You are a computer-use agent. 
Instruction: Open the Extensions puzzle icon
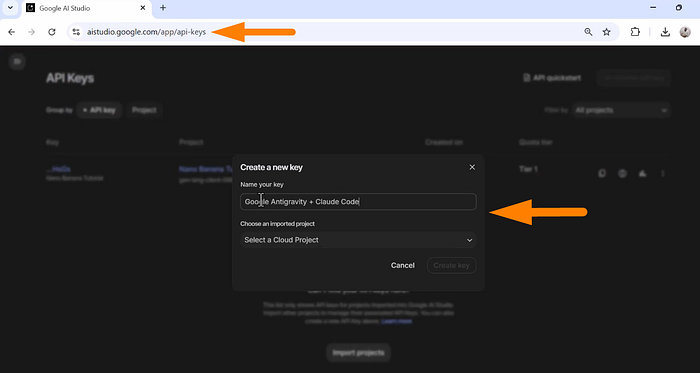pyautogui.click(x=635, y=32)
